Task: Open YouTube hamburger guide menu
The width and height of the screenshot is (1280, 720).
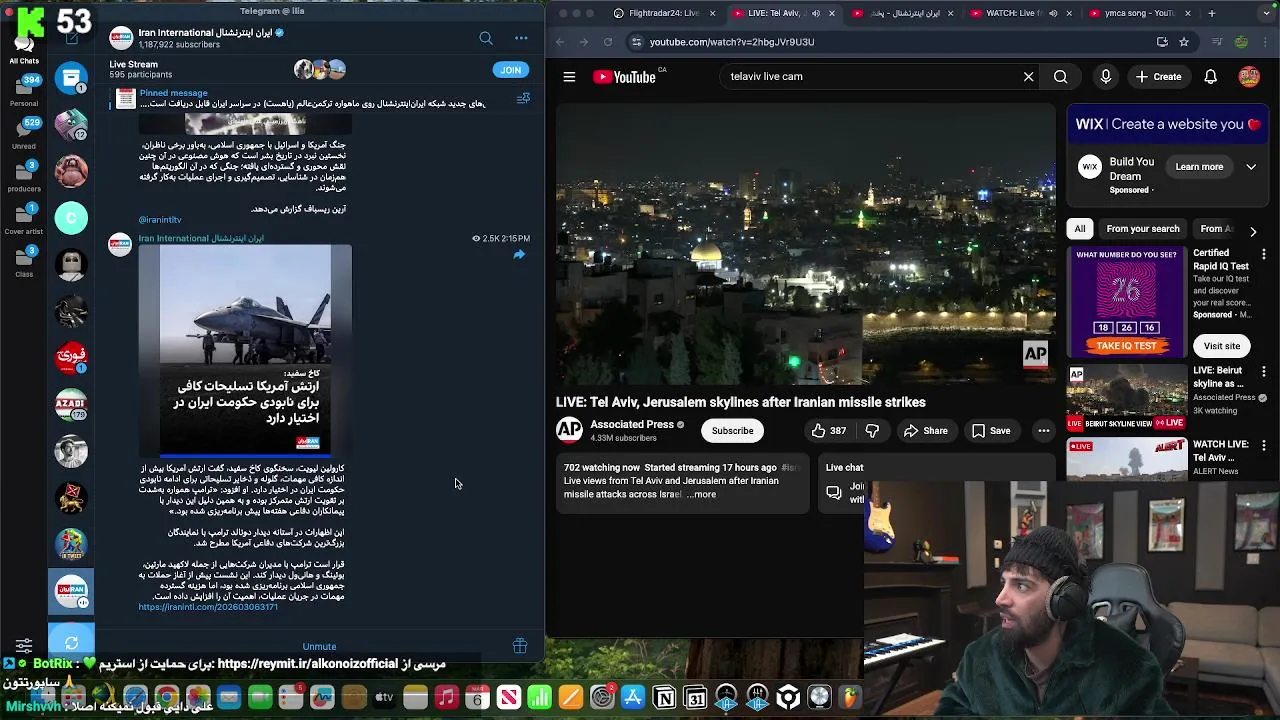Action: click(x=569, y=77)
